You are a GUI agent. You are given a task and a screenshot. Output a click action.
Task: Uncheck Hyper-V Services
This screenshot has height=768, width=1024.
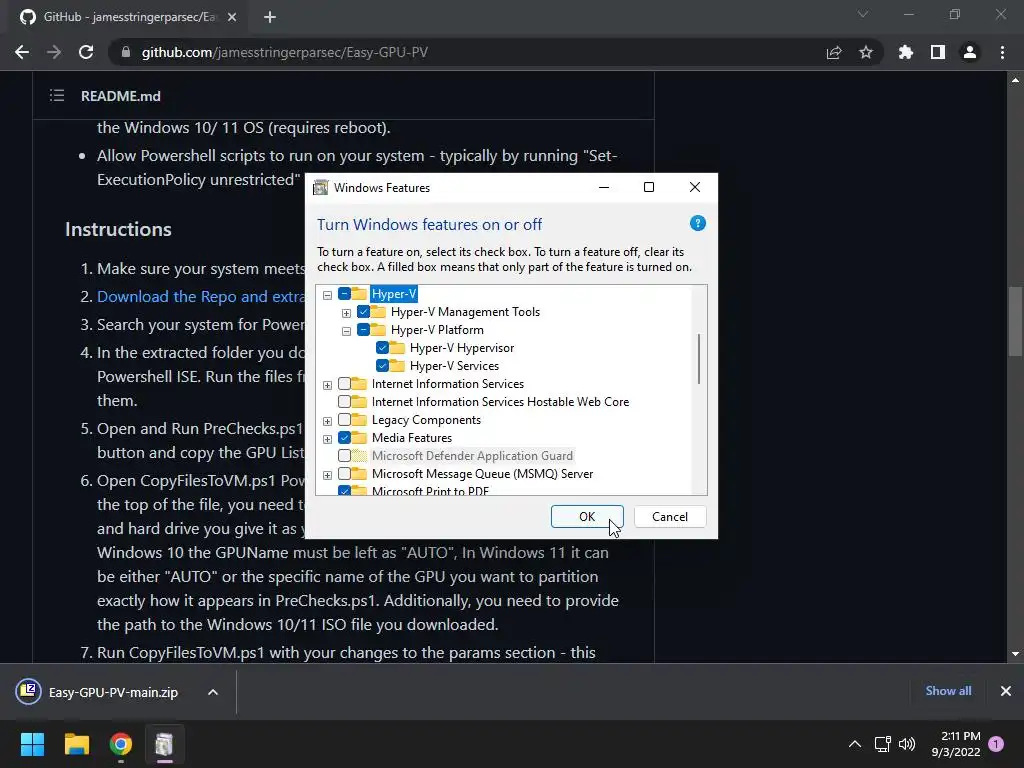[382, 366]
